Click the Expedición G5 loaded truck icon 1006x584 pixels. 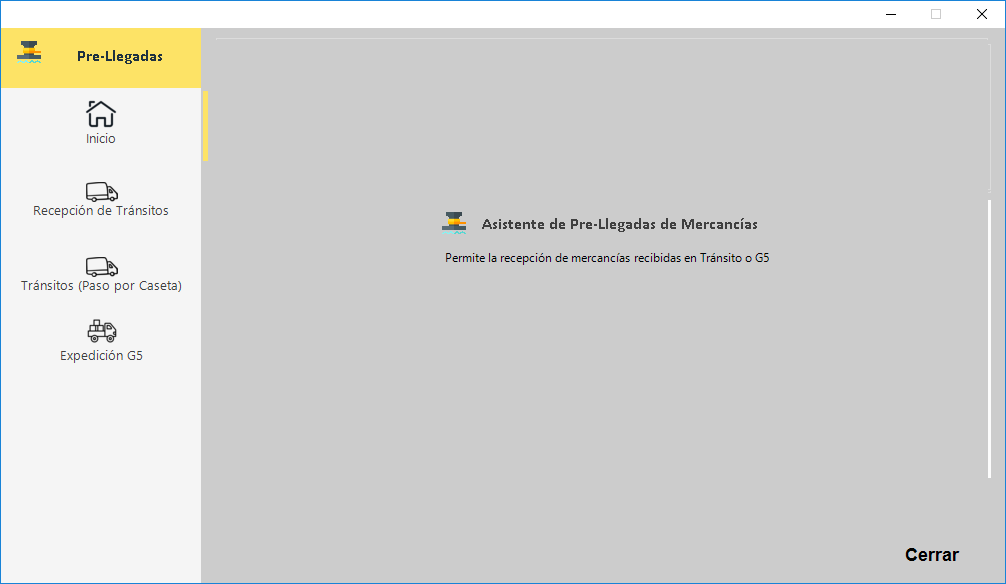click(x=101, y=331)
